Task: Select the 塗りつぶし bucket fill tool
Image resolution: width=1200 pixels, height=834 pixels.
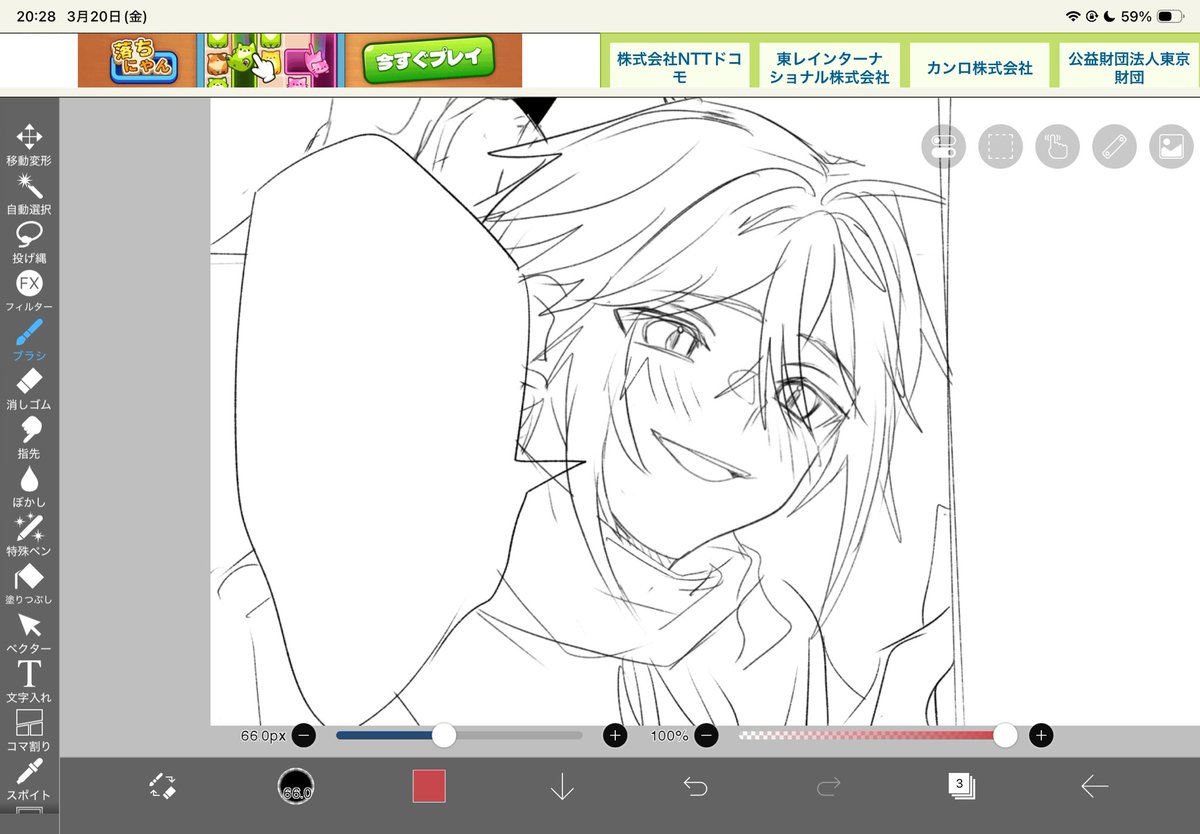Action: [29, 585]
